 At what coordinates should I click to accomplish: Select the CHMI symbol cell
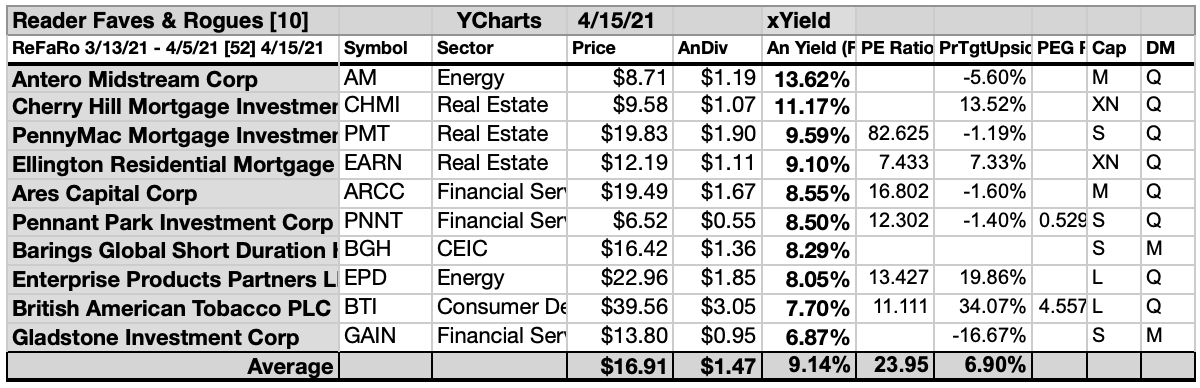[x=386, y=105]
